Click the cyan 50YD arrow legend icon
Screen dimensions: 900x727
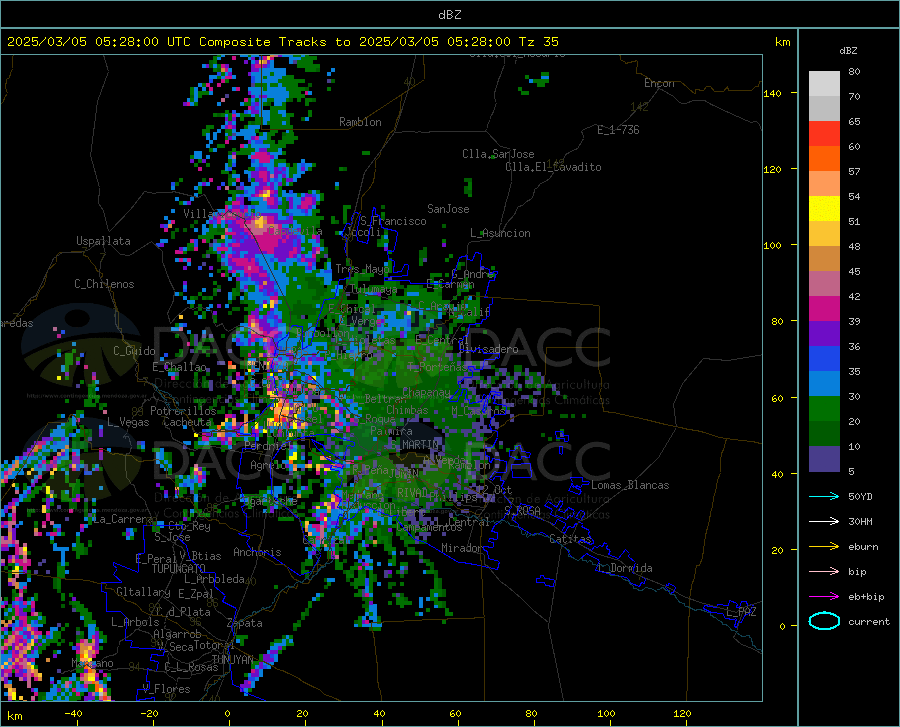click(824, 496)
